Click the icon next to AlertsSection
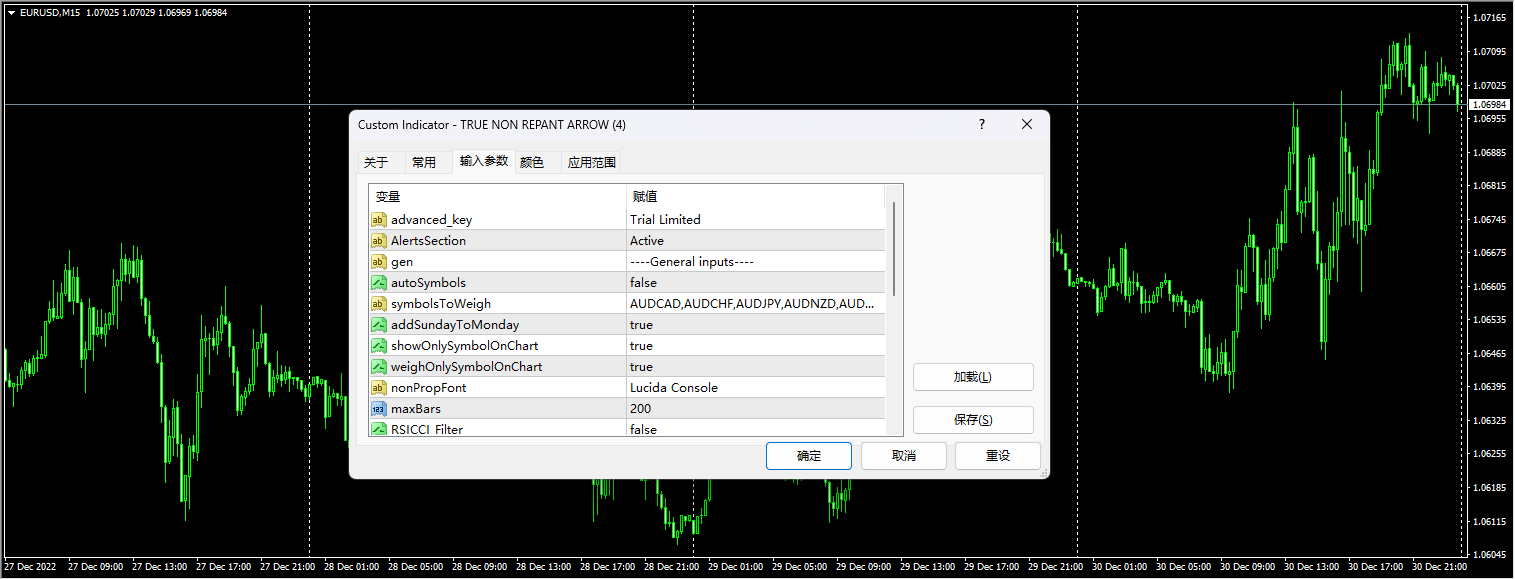 (379, 241)
